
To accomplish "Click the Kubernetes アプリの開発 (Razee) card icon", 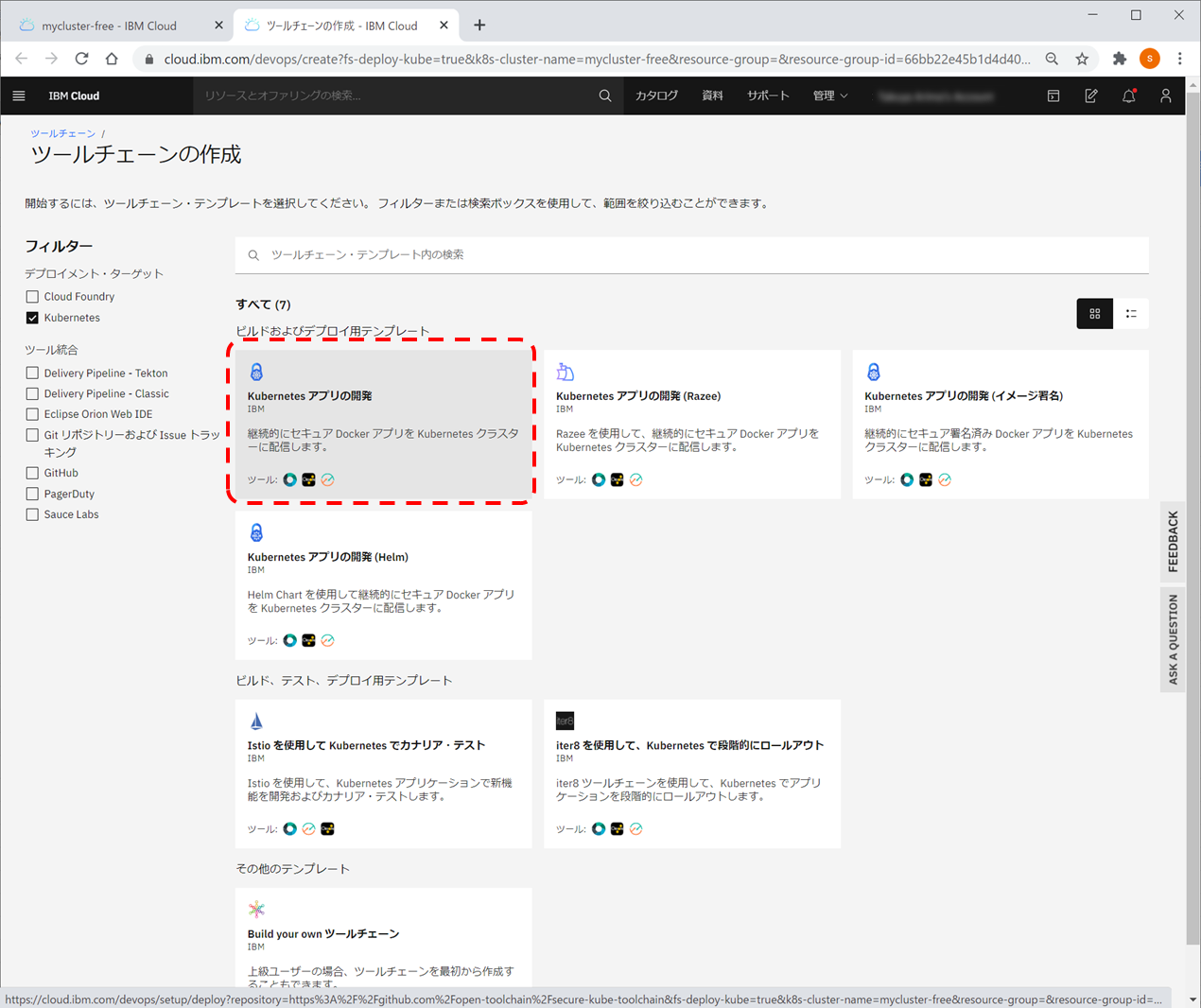I will [x=566, y=372].
